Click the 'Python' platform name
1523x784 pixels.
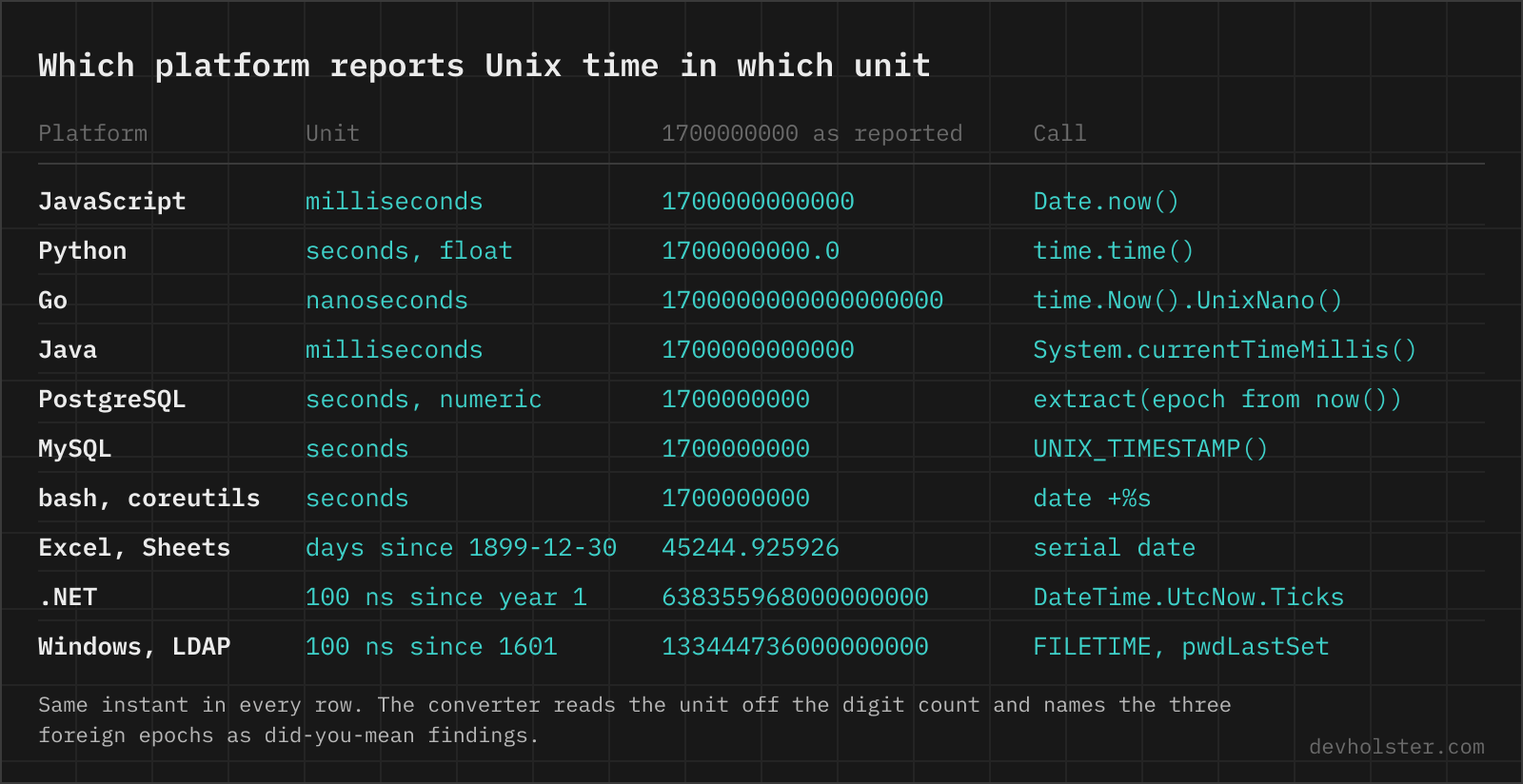[82, 251]
